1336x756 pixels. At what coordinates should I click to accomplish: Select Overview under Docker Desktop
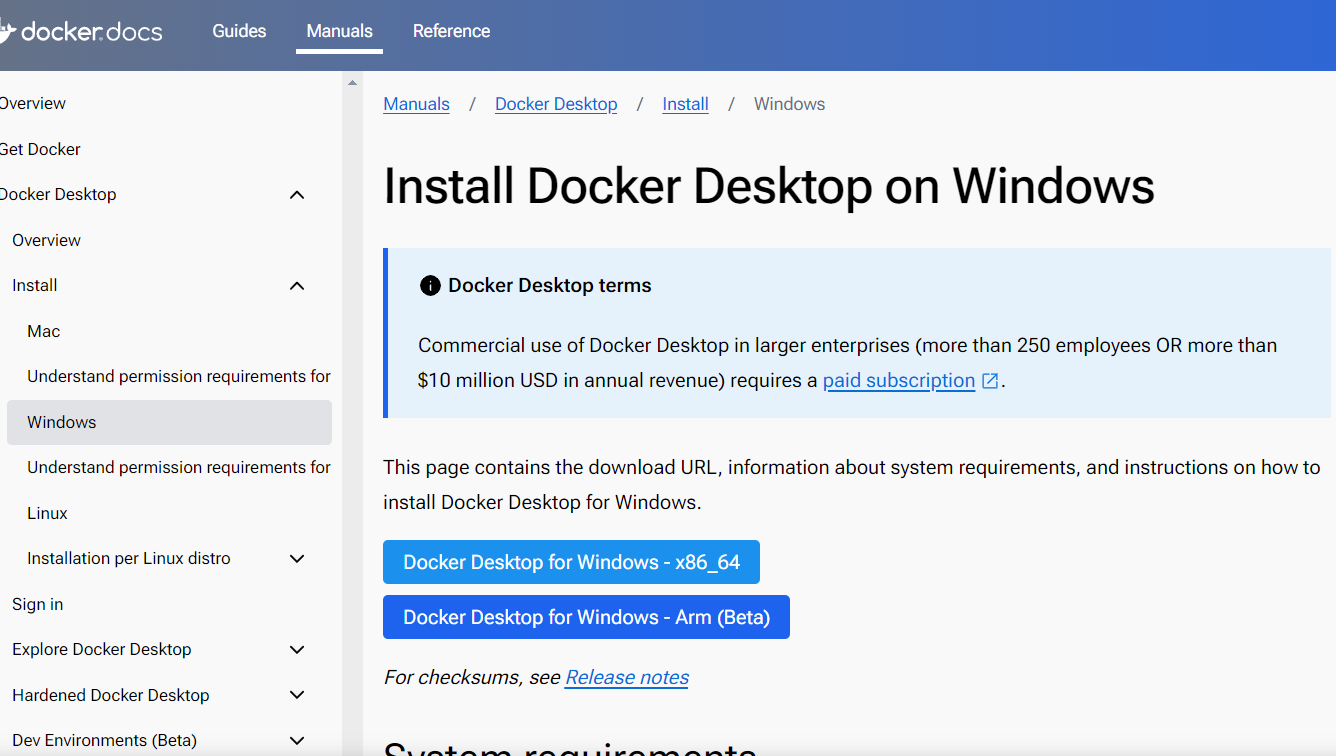(x=46, y=241)
